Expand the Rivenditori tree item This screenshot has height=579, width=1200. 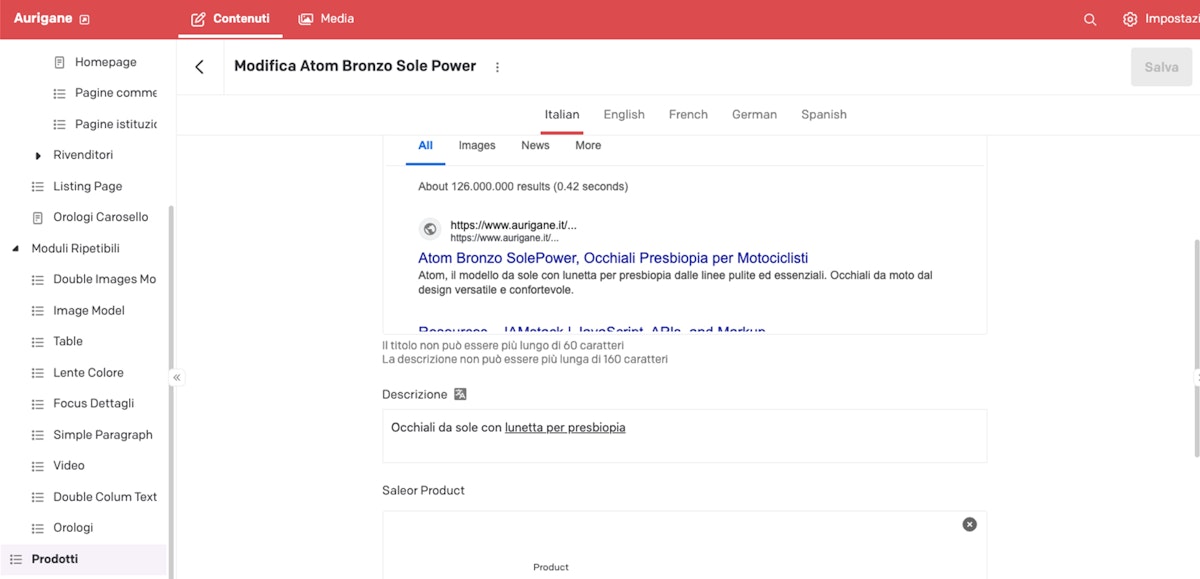(x=38, y=155)
